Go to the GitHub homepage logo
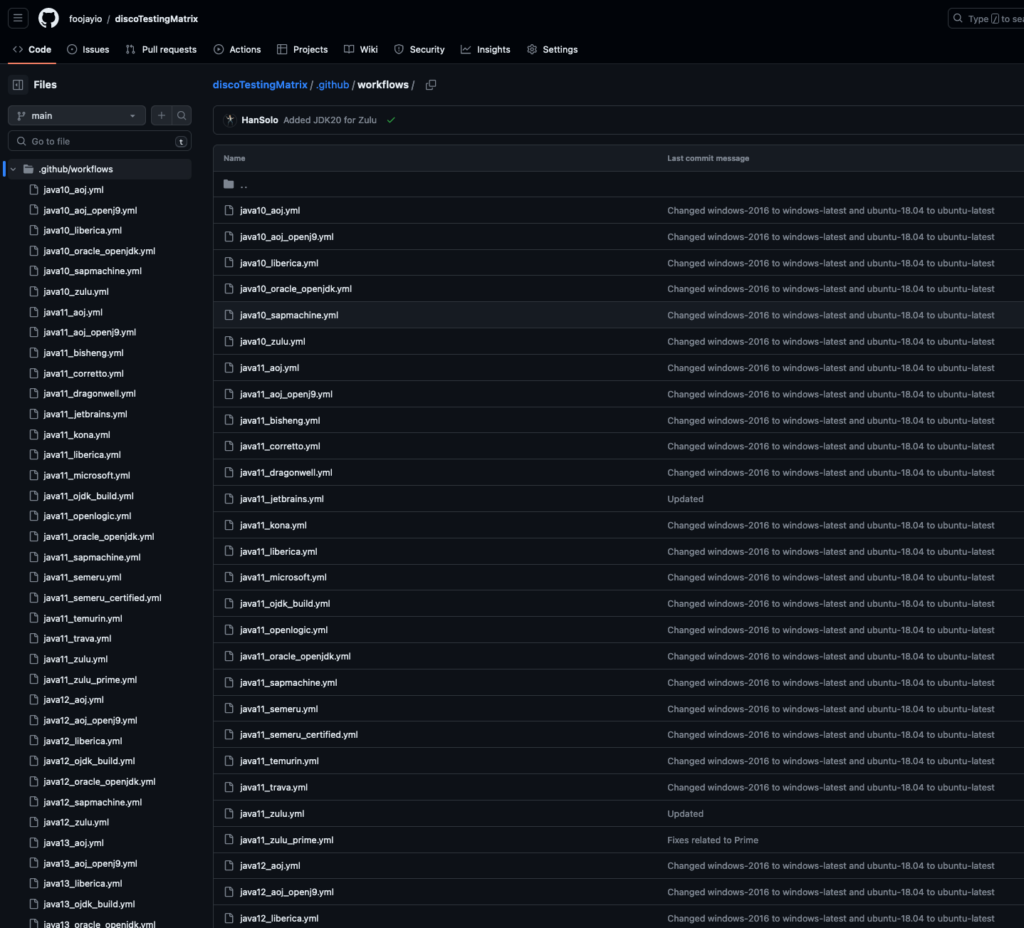 (48, 18)
